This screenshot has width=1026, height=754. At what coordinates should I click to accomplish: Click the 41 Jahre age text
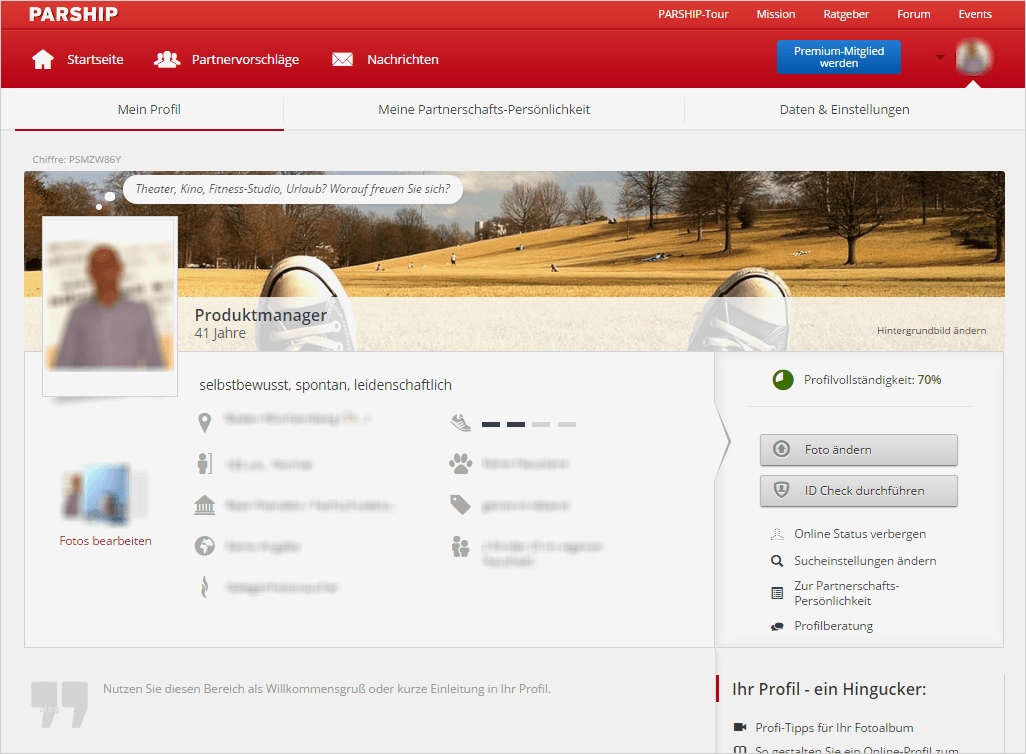click(x=220, y=333)
